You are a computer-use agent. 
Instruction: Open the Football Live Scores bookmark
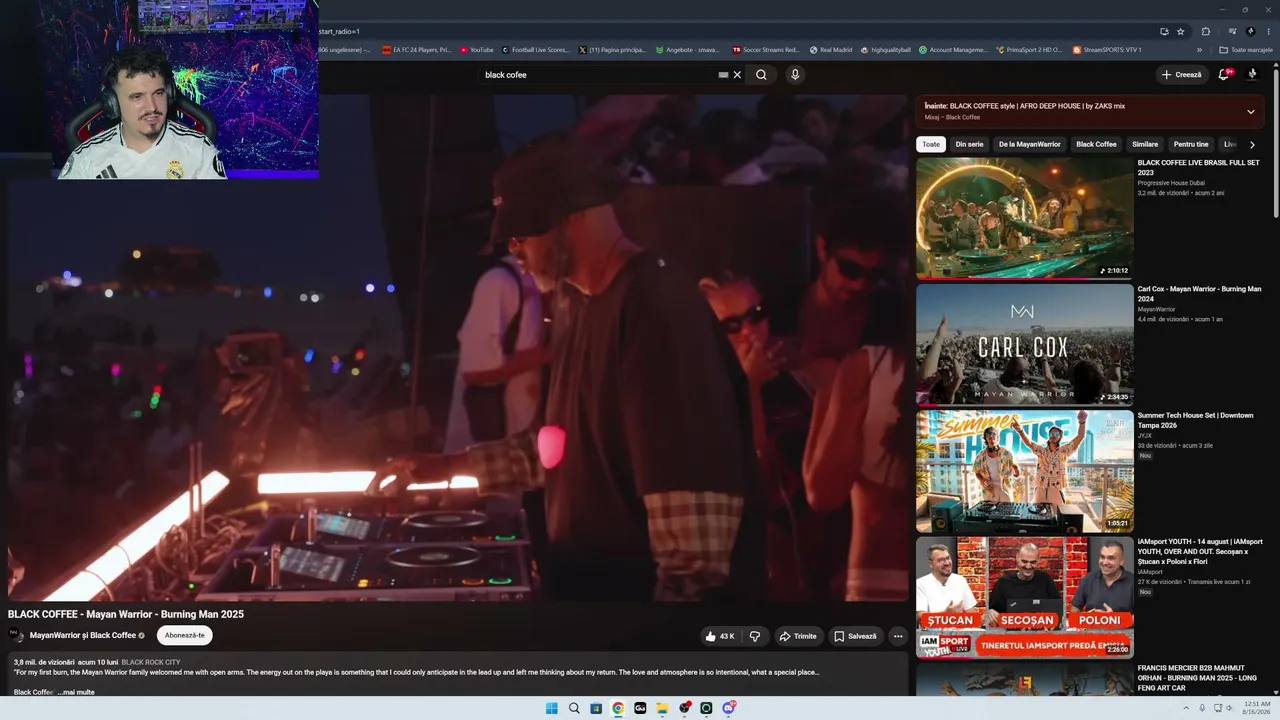(536, 49)
